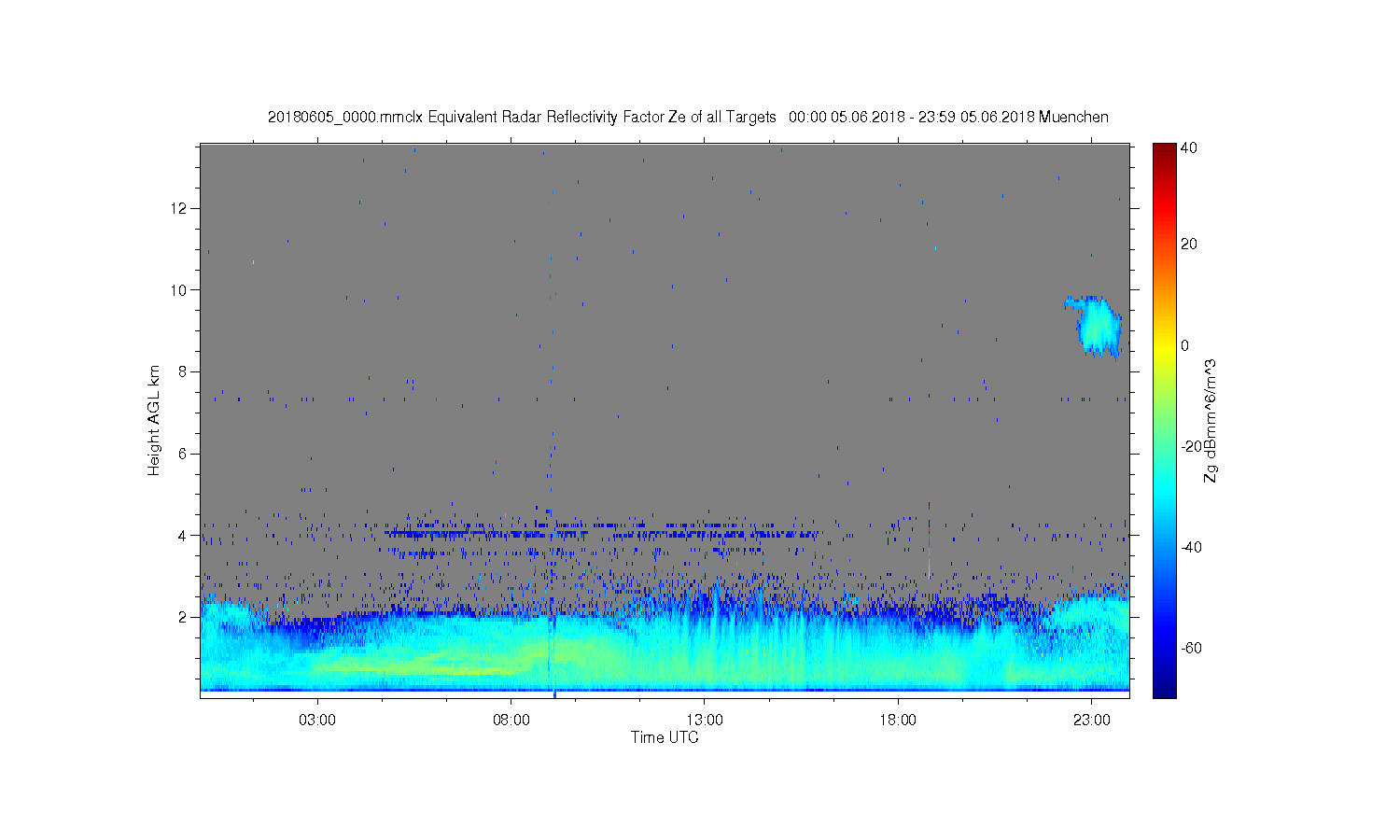Screen dimensions: 1400x840
Task: Click the isolated cyan cloud echo near 9 km
Action: click(1096, 326)
